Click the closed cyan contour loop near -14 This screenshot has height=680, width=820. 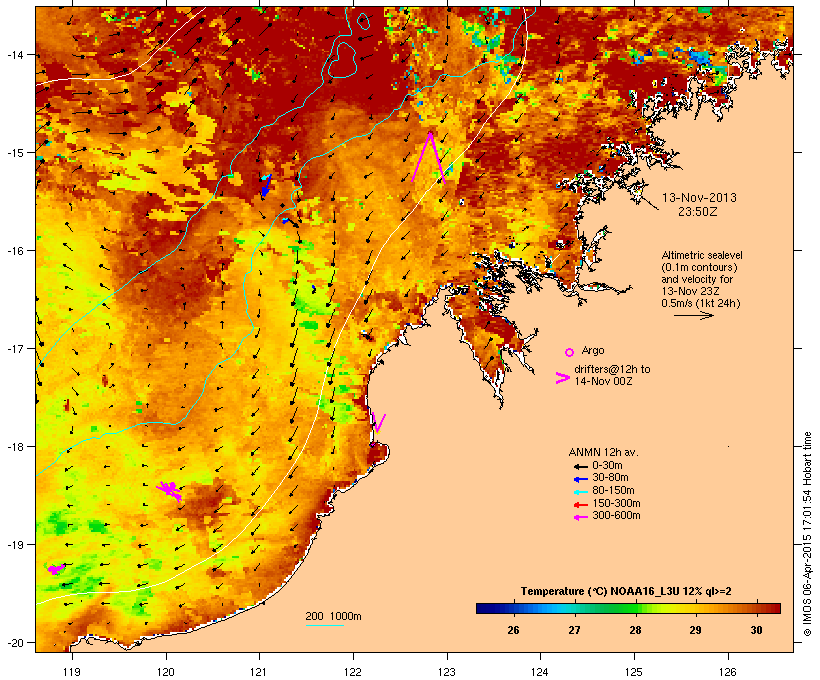[343, 60]
